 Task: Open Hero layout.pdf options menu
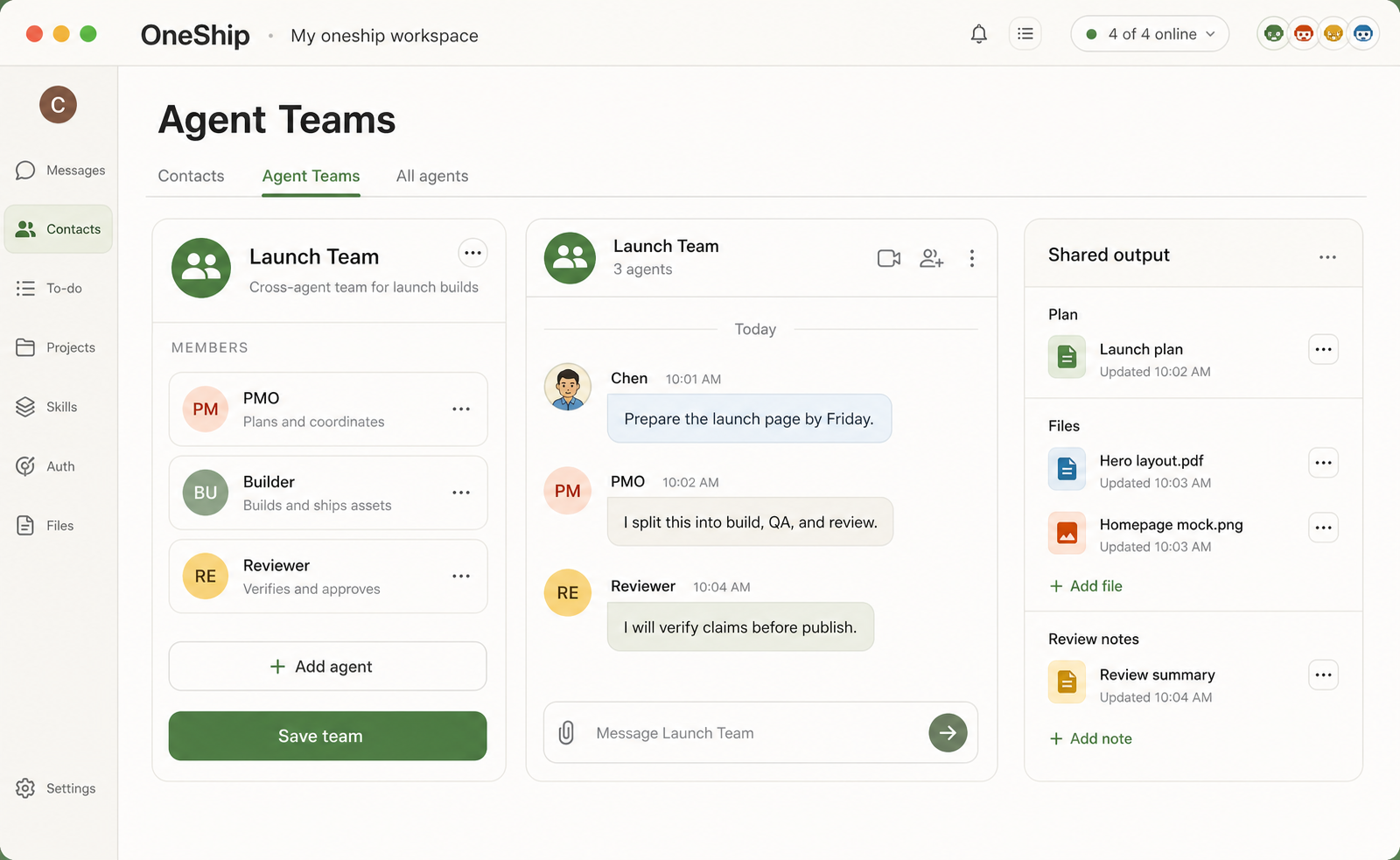[1323, 463]
